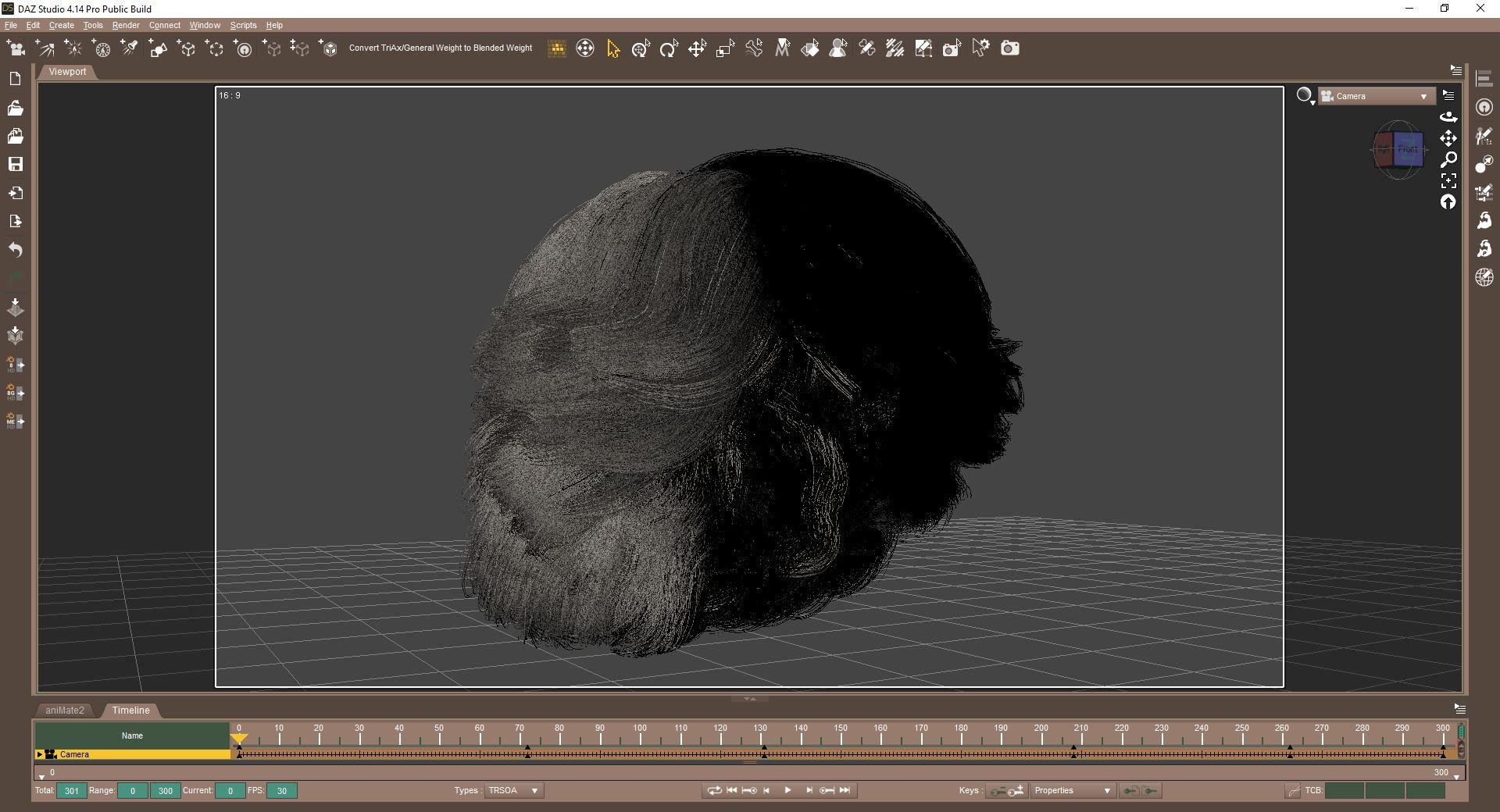Expand the Camera row in the timeline
Screen dimensions: 1500x812
point(39,754)
